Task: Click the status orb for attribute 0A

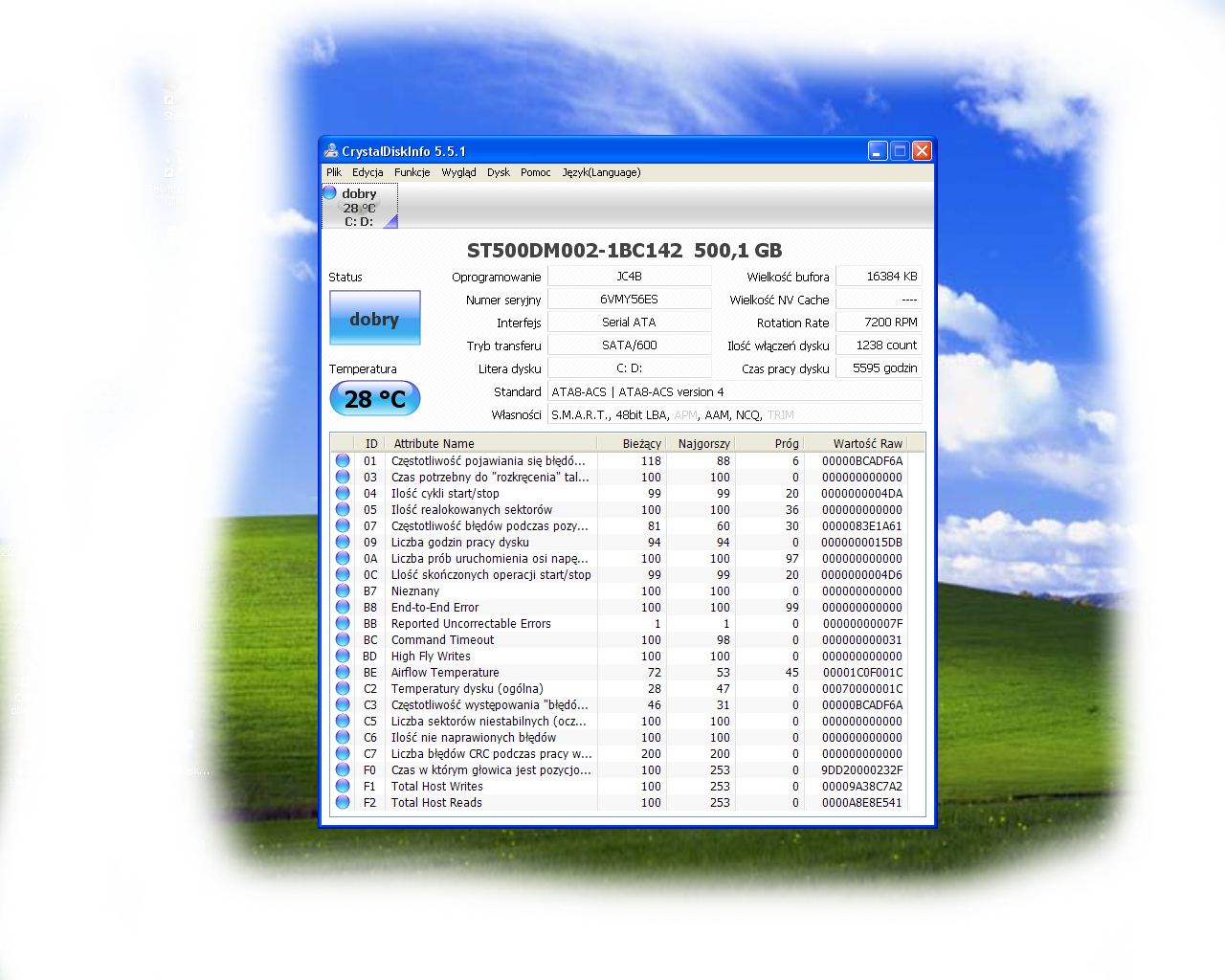Action: pos(343,558)
